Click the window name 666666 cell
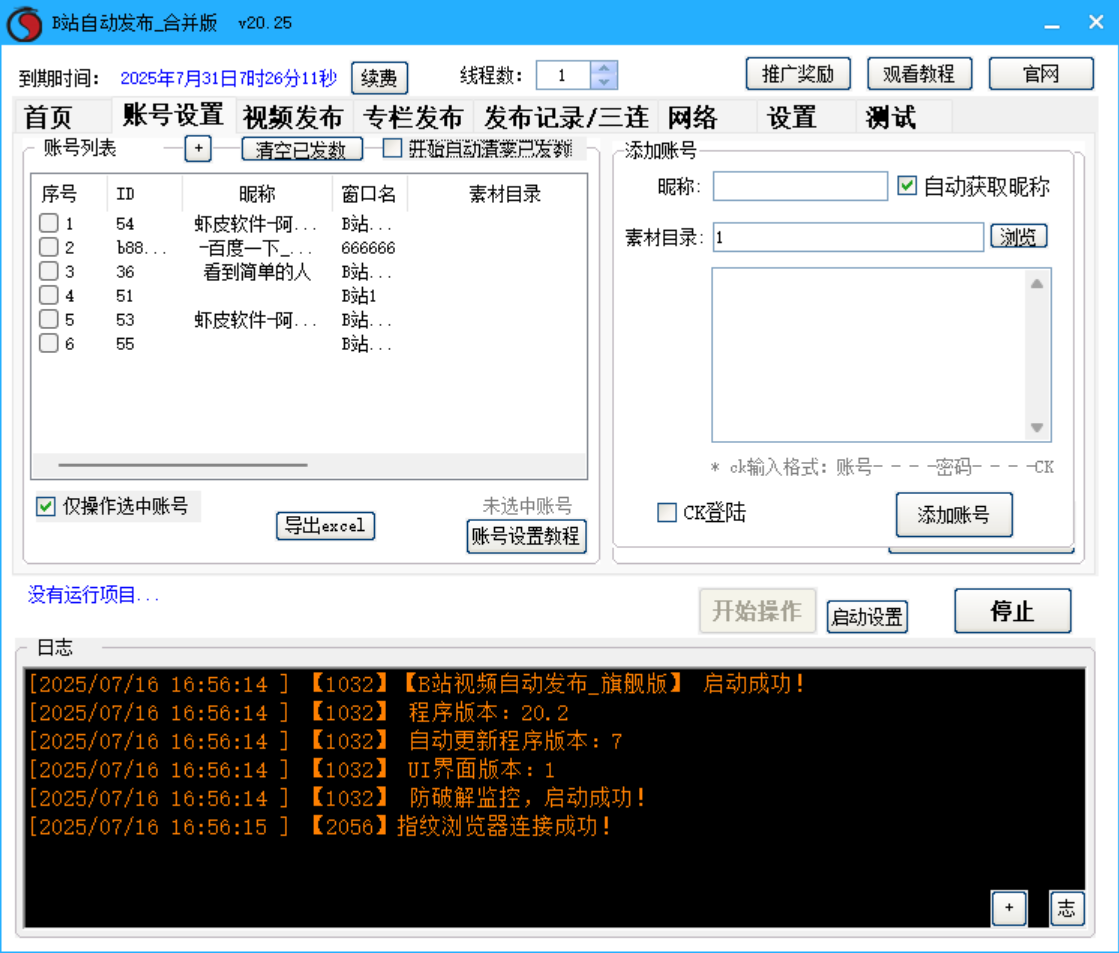The height and width of the screenshot is (953, 1119). 368,248
